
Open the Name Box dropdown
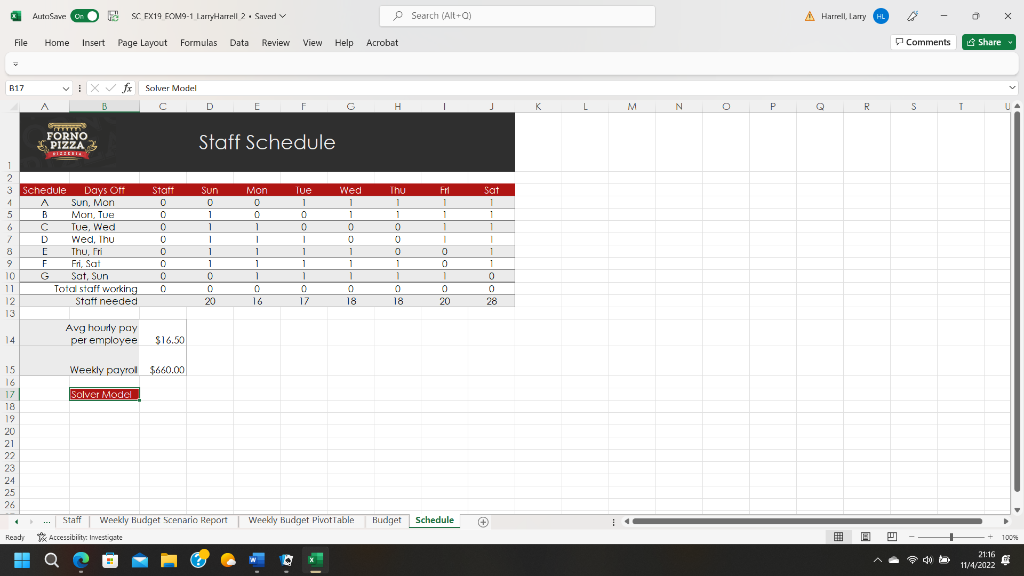point(66,88)
